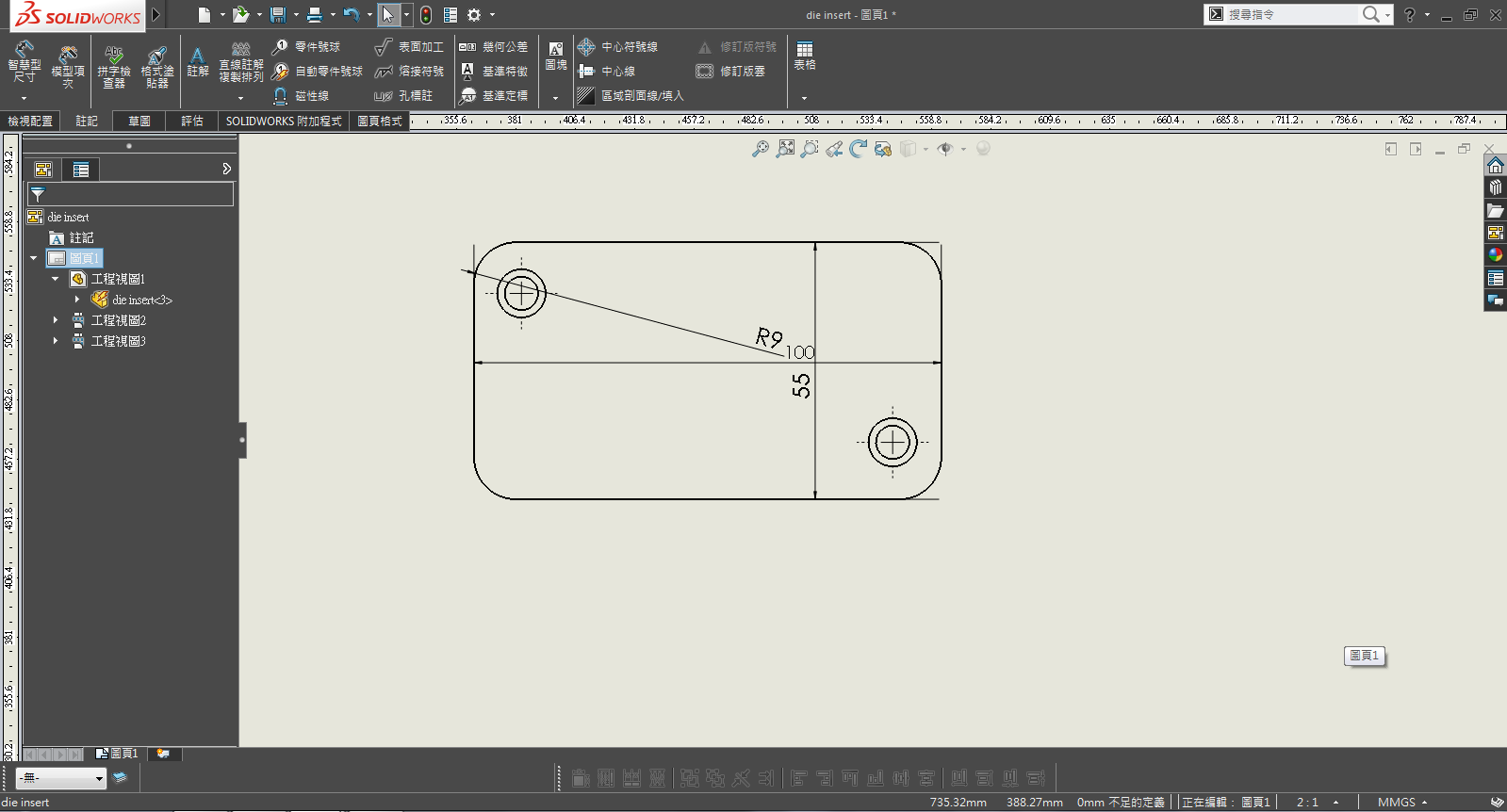Open Linear Note Pattern (直線註解複製排列)
The image size is (1507, 812).
click(x=241, y=62)
